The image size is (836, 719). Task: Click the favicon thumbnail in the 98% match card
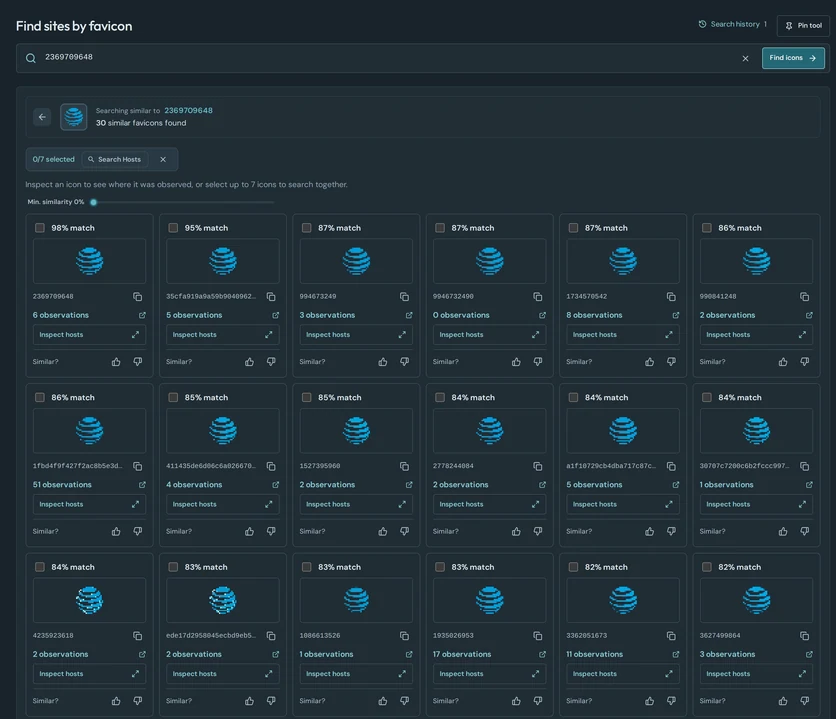click(89, 261)
